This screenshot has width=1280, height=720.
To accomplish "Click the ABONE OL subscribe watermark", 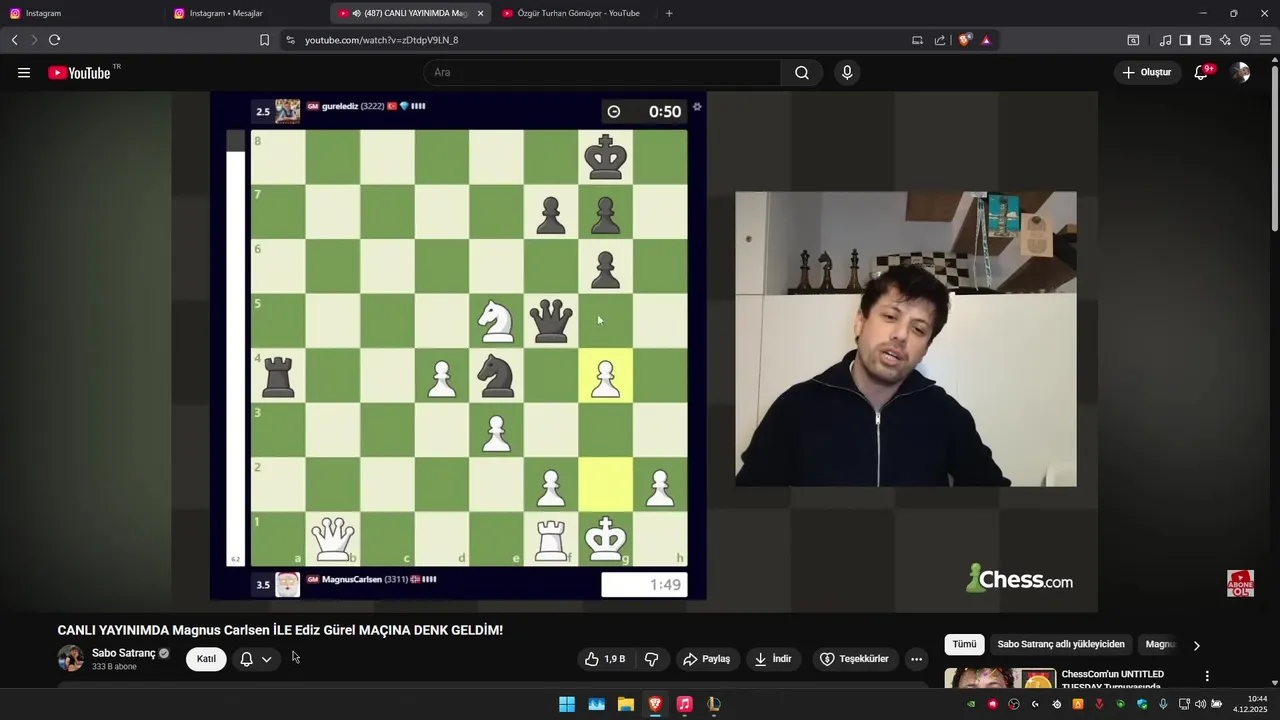I will pyautogui.click(x=1240, y=583).
